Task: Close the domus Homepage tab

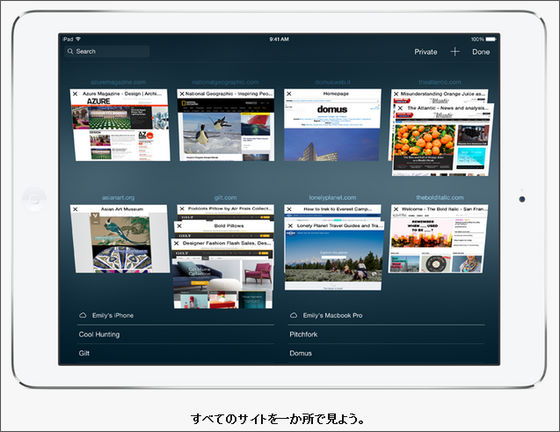Action: click(x=289, y=94)
